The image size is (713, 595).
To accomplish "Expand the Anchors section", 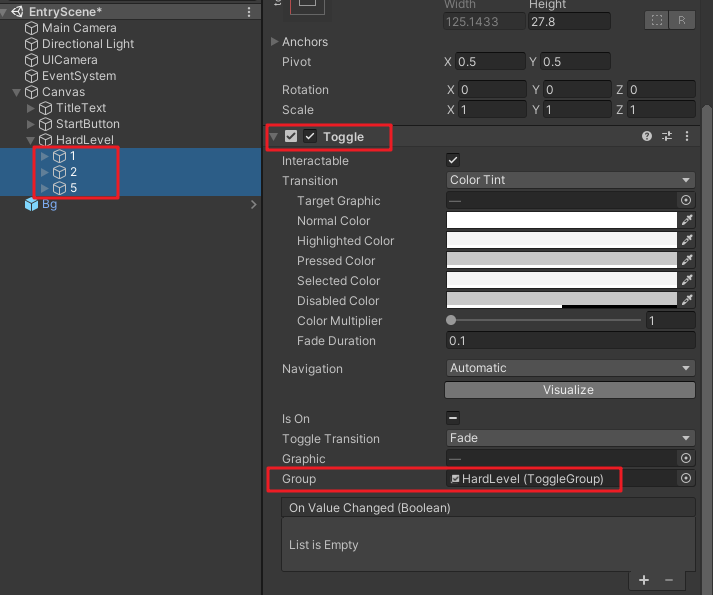I will click(x=274, y=41).
